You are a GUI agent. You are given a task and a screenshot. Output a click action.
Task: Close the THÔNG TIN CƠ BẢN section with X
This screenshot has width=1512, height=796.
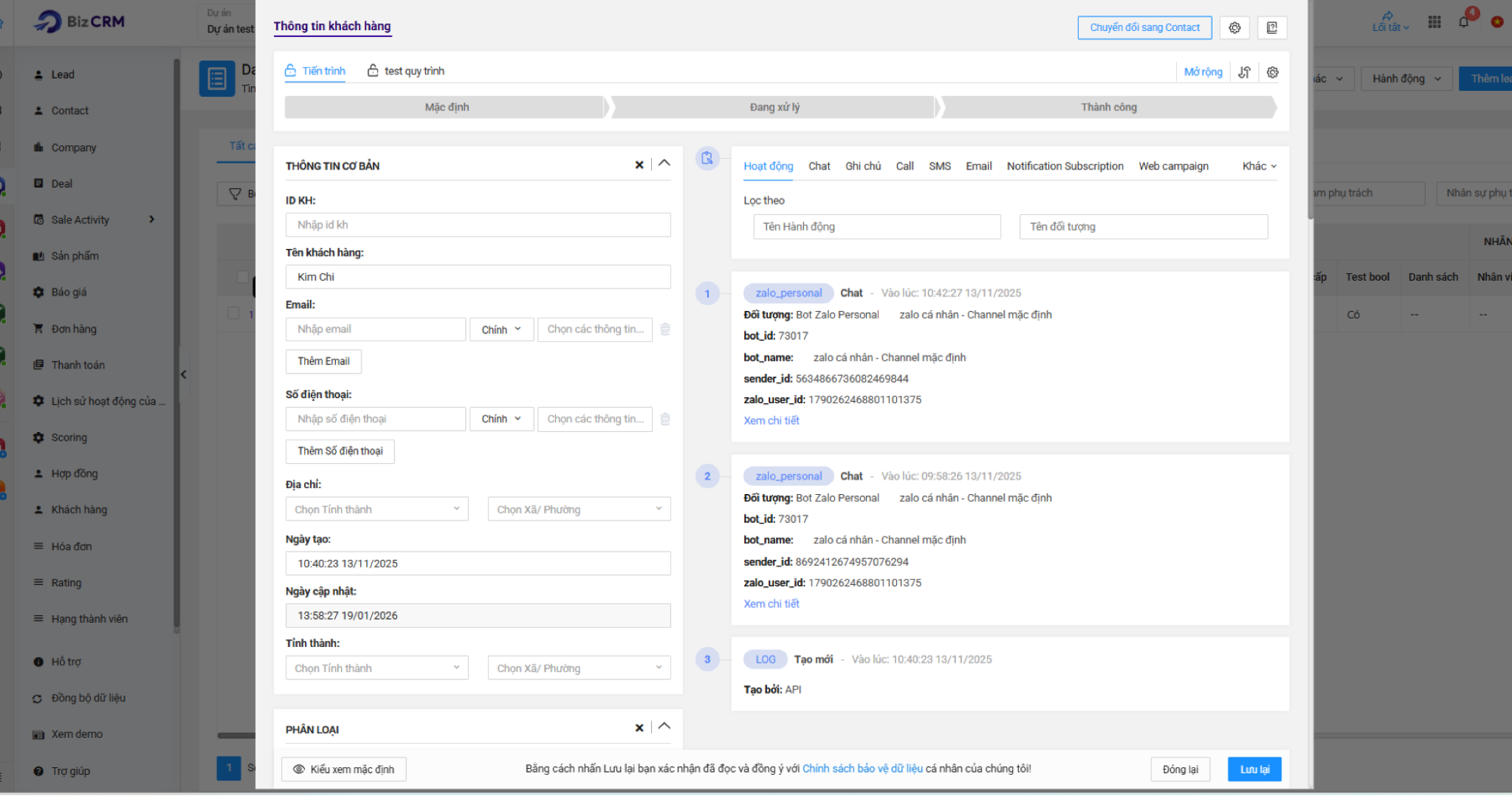pos(639,165)
